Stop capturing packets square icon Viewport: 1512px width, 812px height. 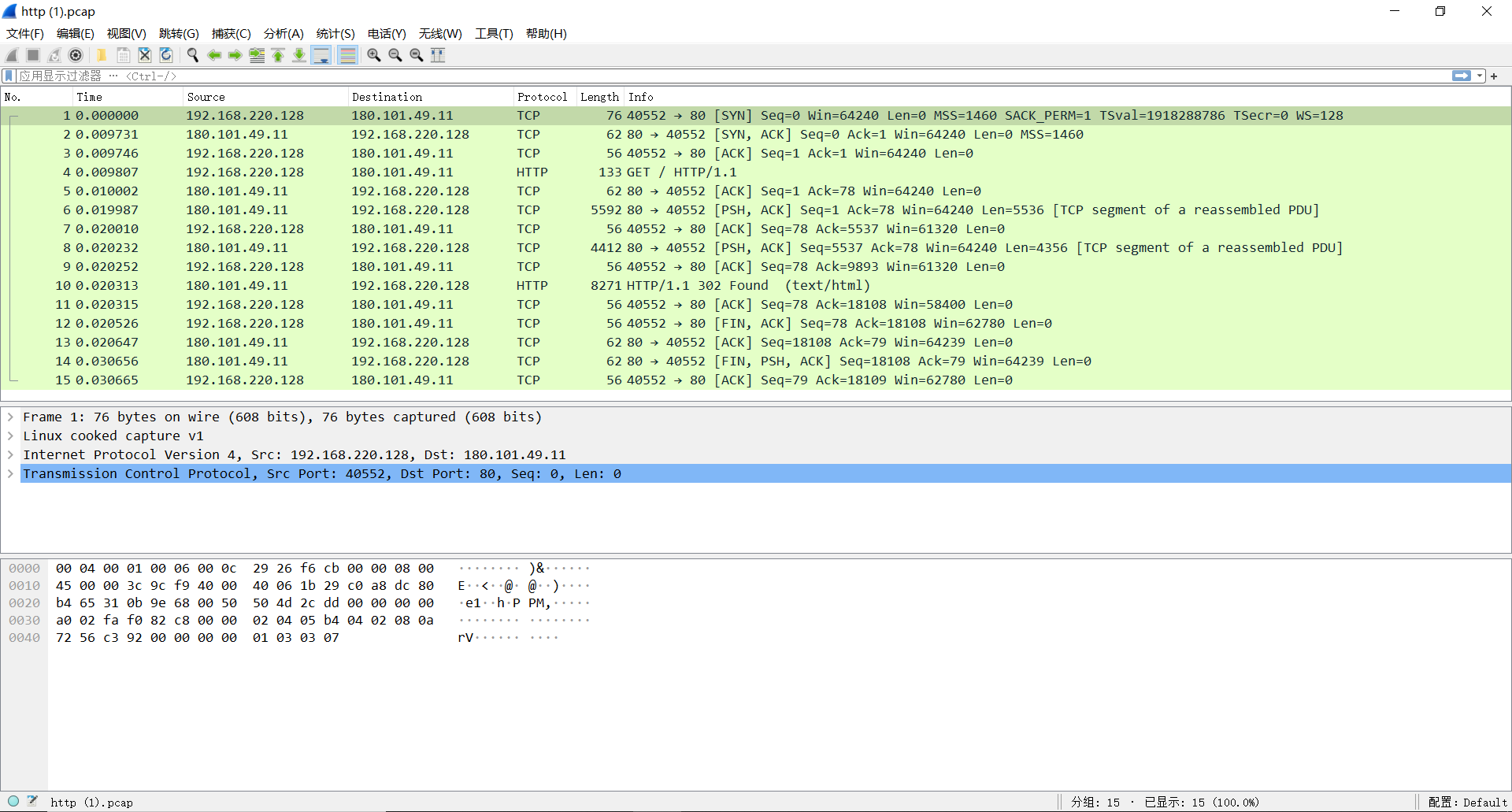point(33,55)
